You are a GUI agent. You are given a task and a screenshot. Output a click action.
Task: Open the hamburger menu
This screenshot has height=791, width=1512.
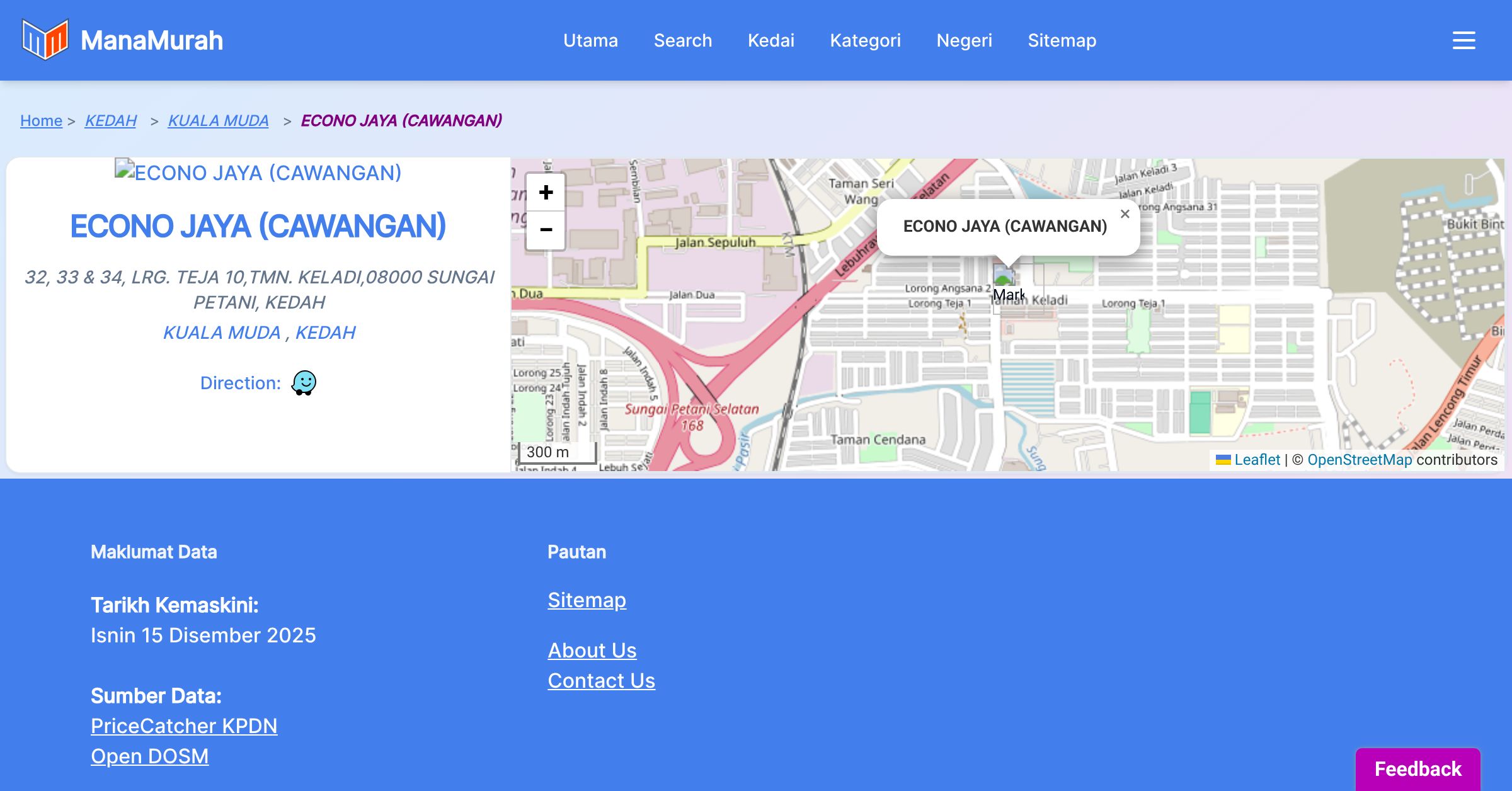tap(1463, 40)
